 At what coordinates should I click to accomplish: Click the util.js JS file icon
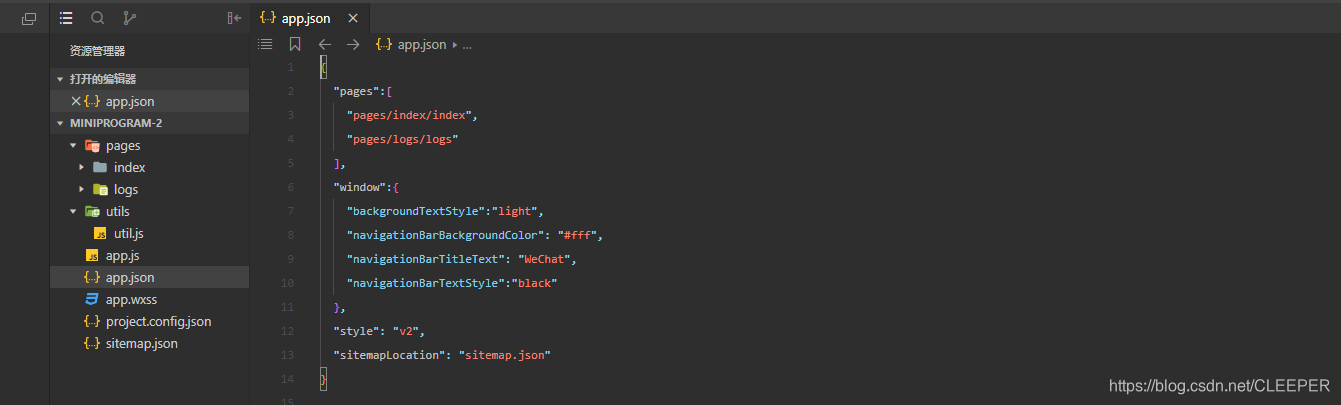[100, 233]
